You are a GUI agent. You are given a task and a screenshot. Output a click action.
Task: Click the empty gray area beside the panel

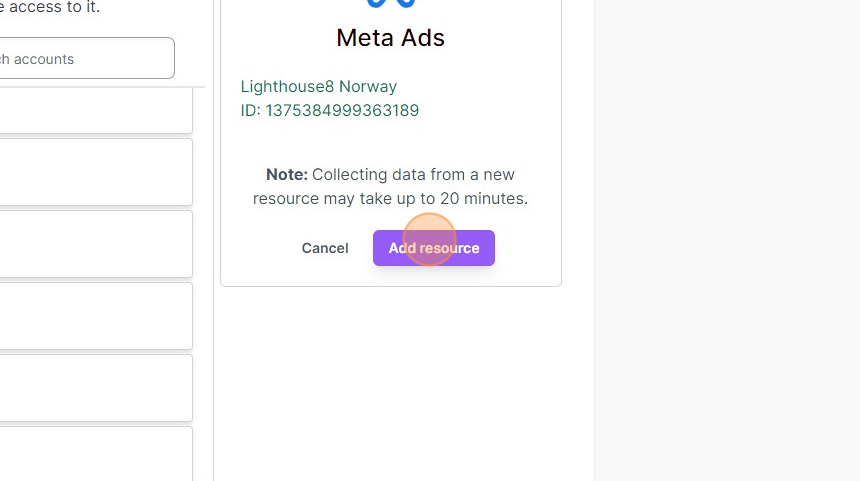(x=727, y=240)
